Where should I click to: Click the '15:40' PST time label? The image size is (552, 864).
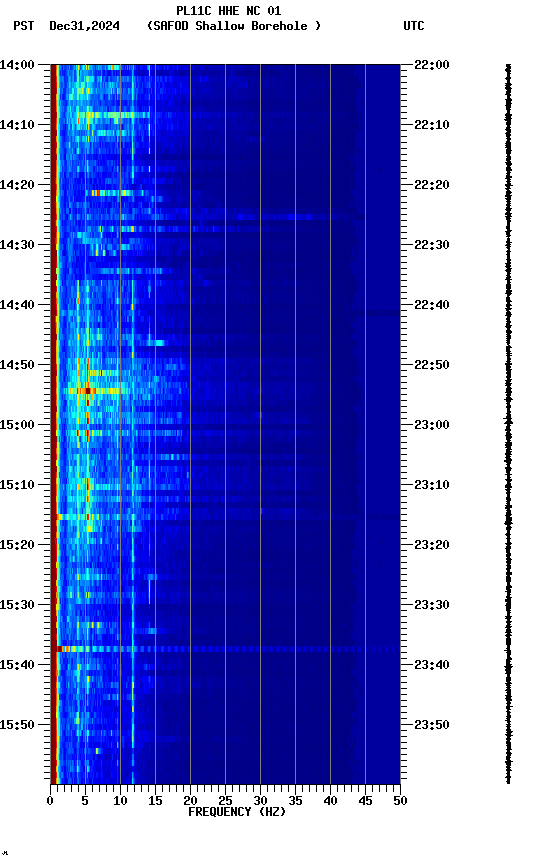[17, 665]
